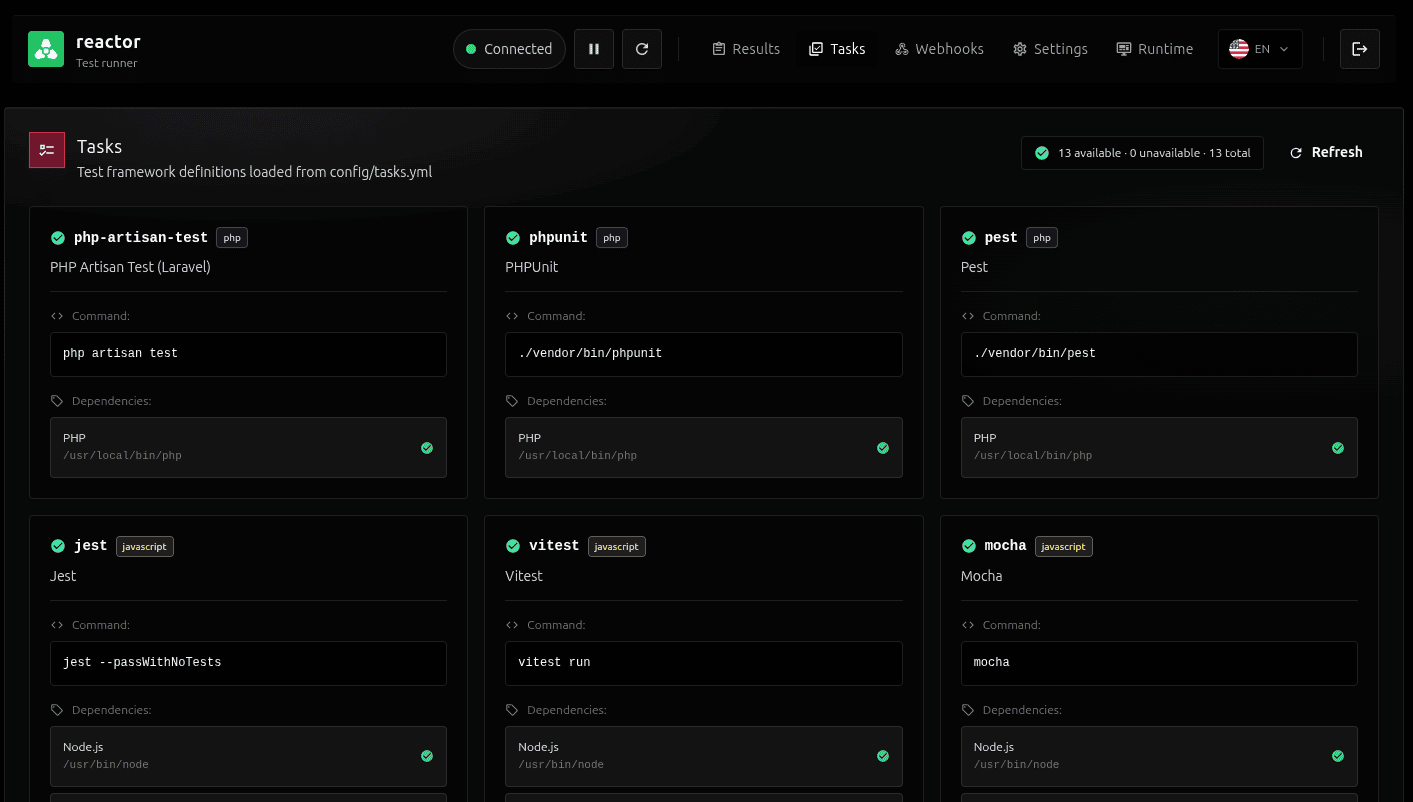
Task: Click the php tag on php-artisan-test card
Action: pyautogui.click(x=232, y=238)
